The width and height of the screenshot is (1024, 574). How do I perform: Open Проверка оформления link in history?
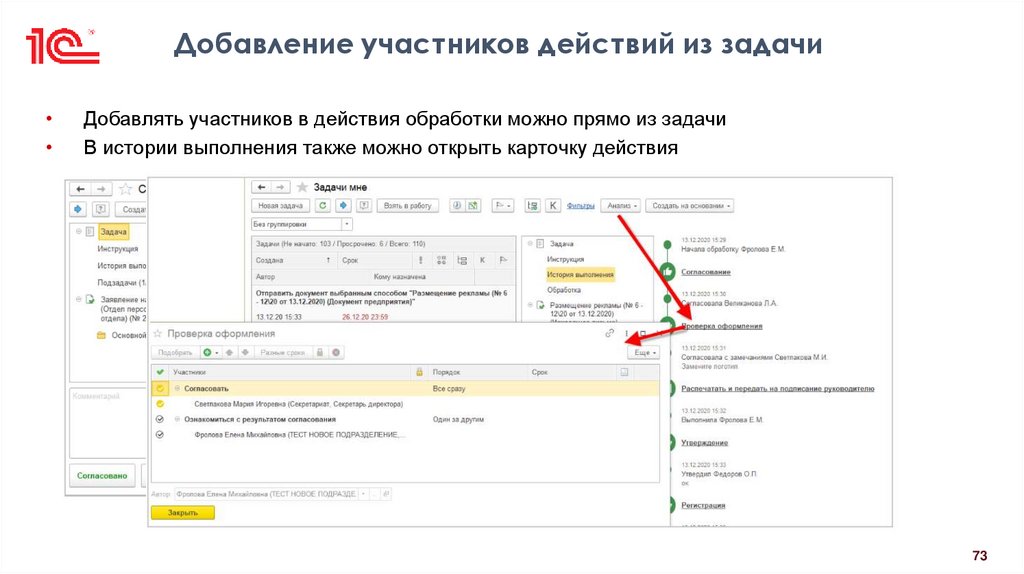tap(722, 326)
